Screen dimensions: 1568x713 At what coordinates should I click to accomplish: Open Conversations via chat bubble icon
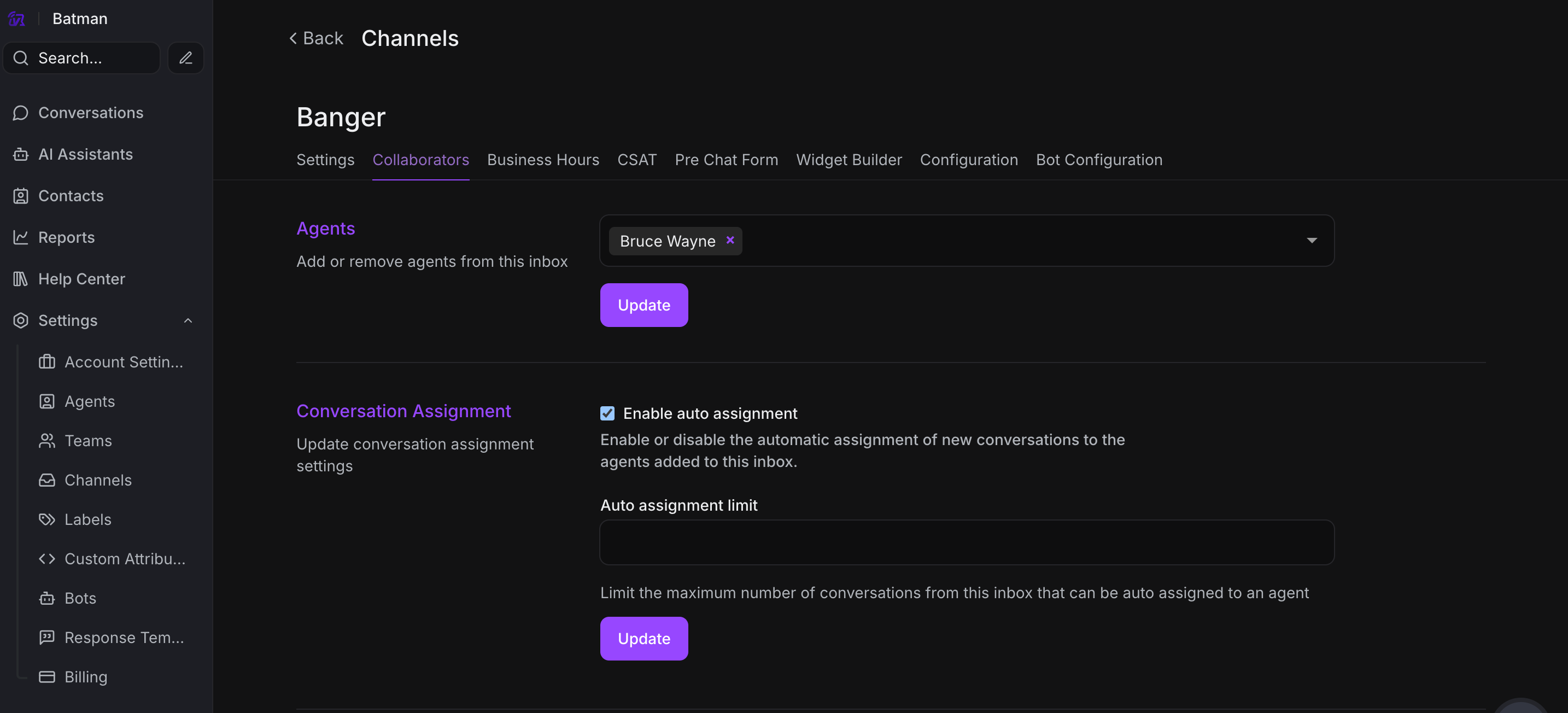(x=21, y=113)
